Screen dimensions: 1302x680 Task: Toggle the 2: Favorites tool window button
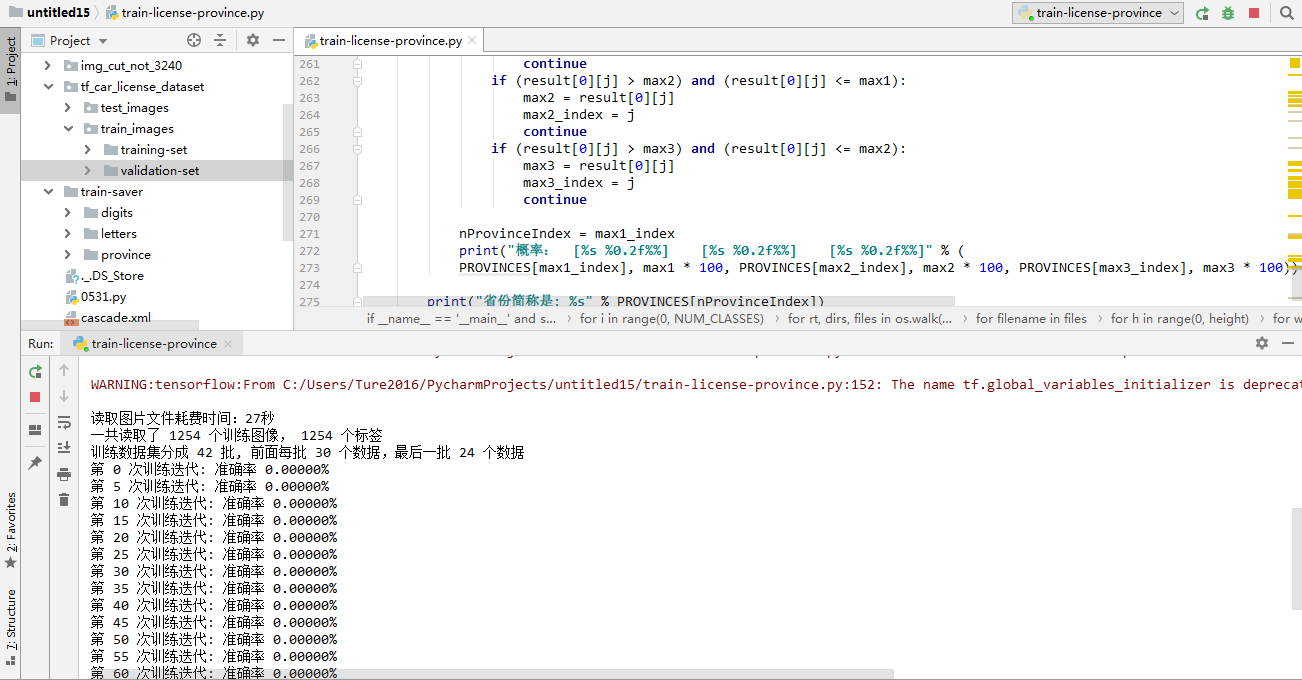(10, 530)
